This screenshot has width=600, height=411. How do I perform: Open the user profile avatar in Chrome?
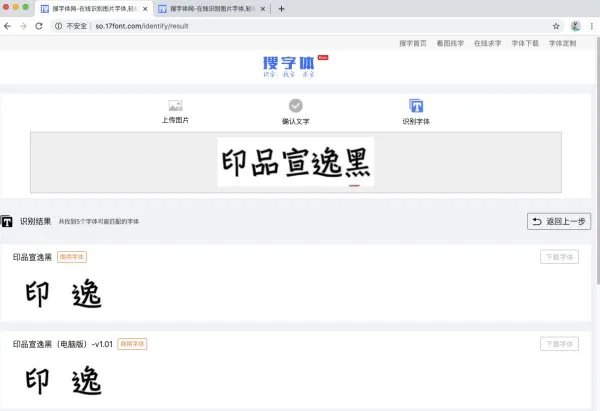coord(576,26)
